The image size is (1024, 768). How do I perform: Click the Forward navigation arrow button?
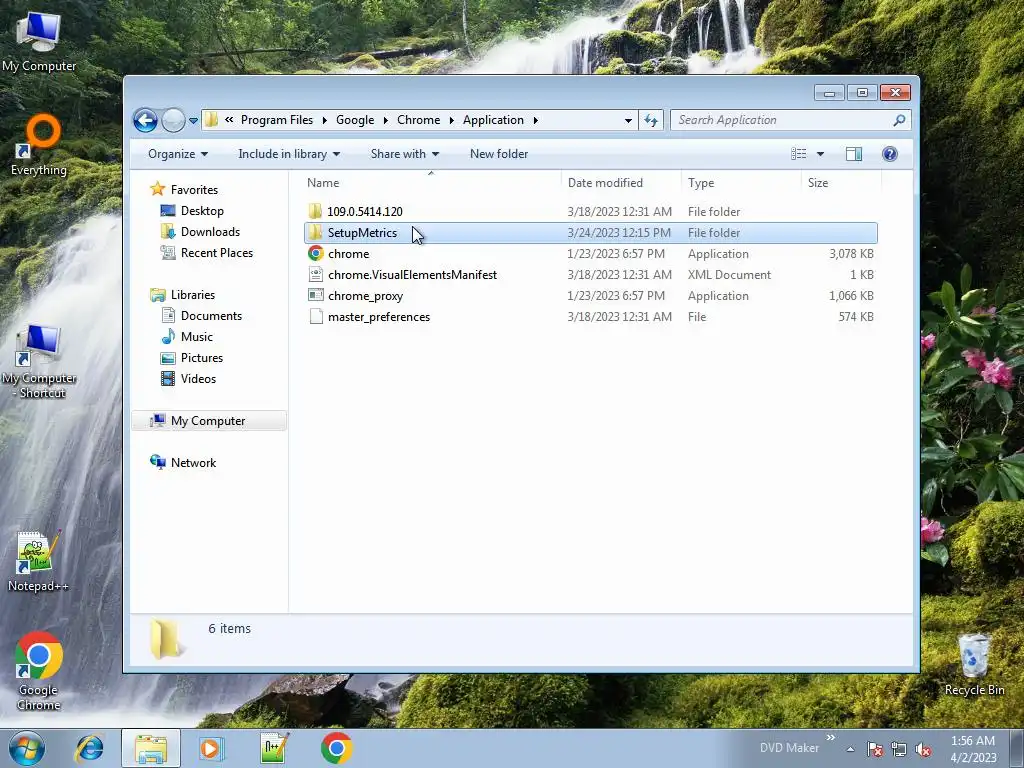[173, 120]
